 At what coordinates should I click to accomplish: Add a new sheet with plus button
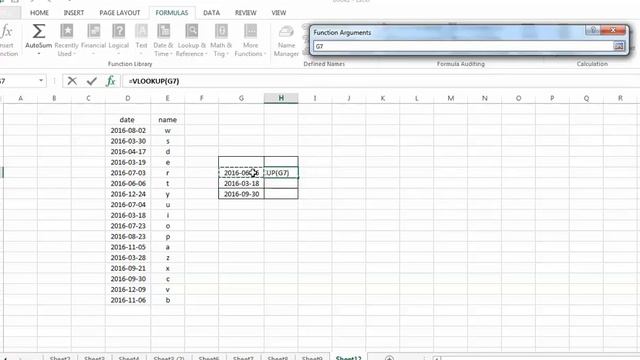(389, 358)
